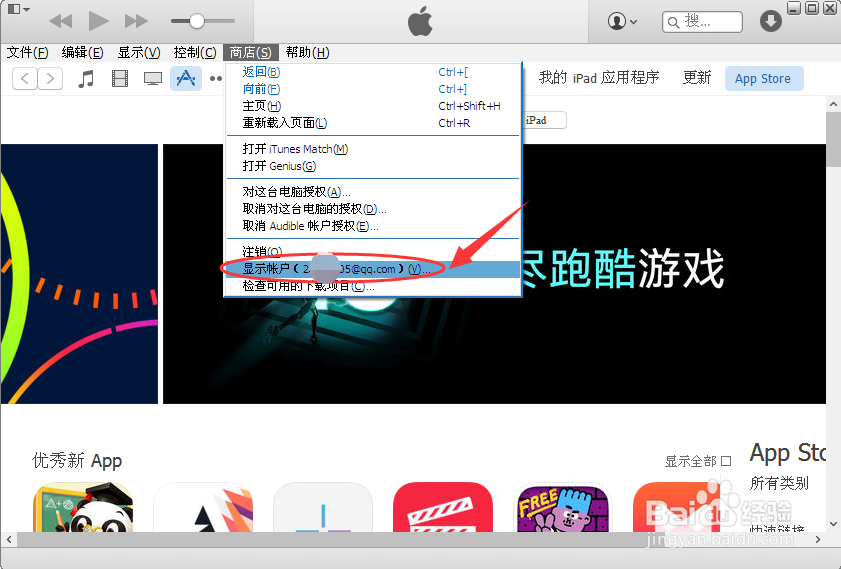Click the search input field

702,21
